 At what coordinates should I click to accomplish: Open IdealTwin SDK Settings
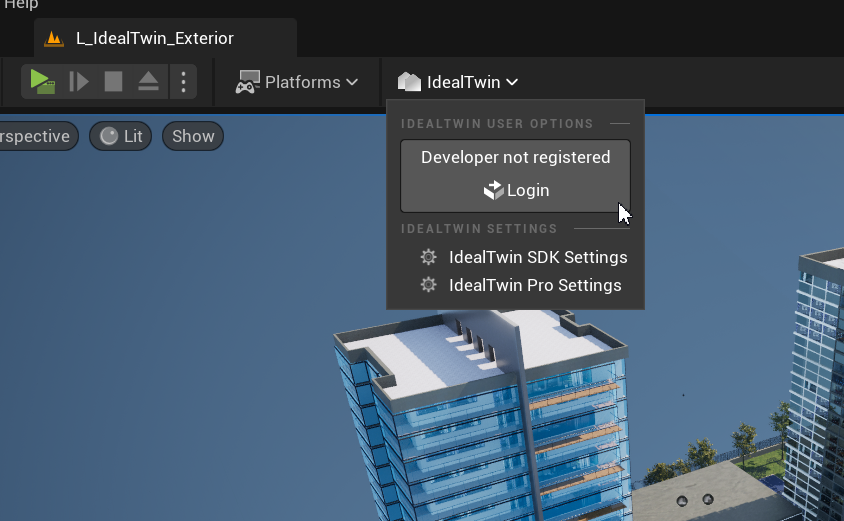pyautogui.click(x=538, y=257)
